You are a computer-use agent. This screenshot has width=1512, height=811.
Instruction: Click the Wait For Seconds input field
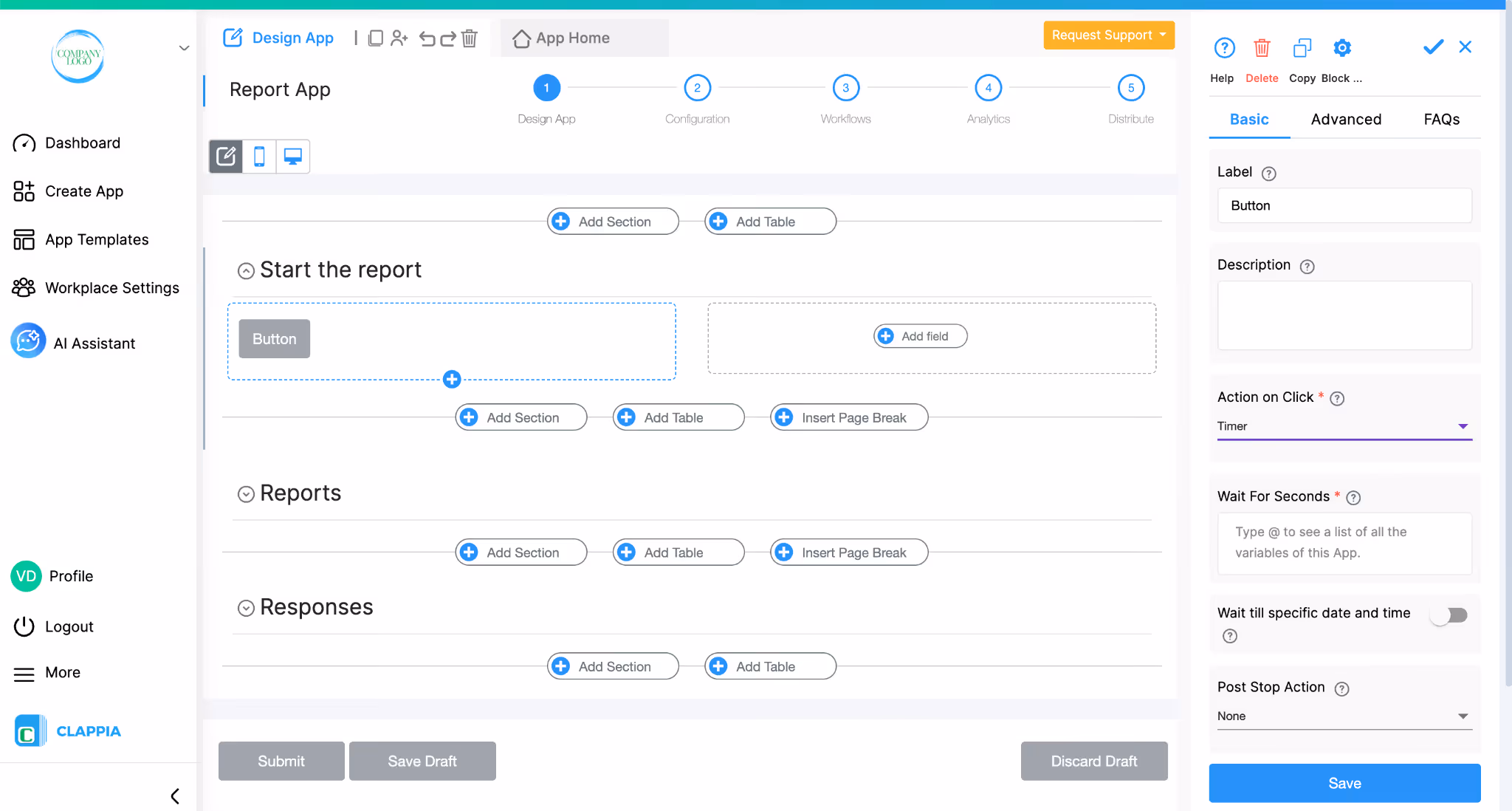tap(1344, 543)
